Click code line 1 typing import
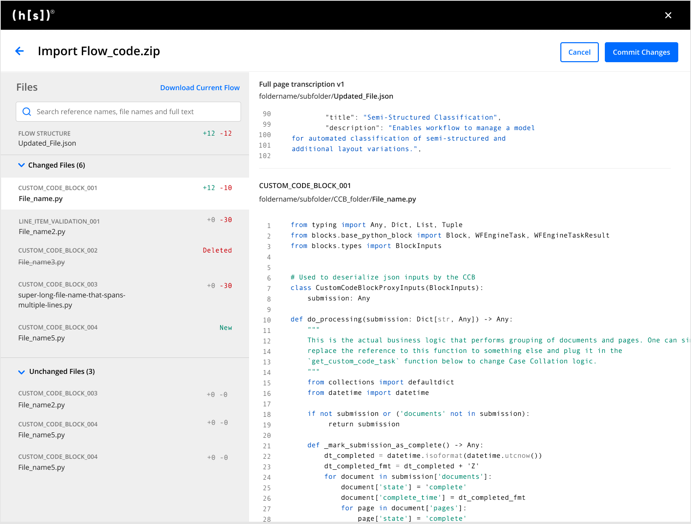 376,225
